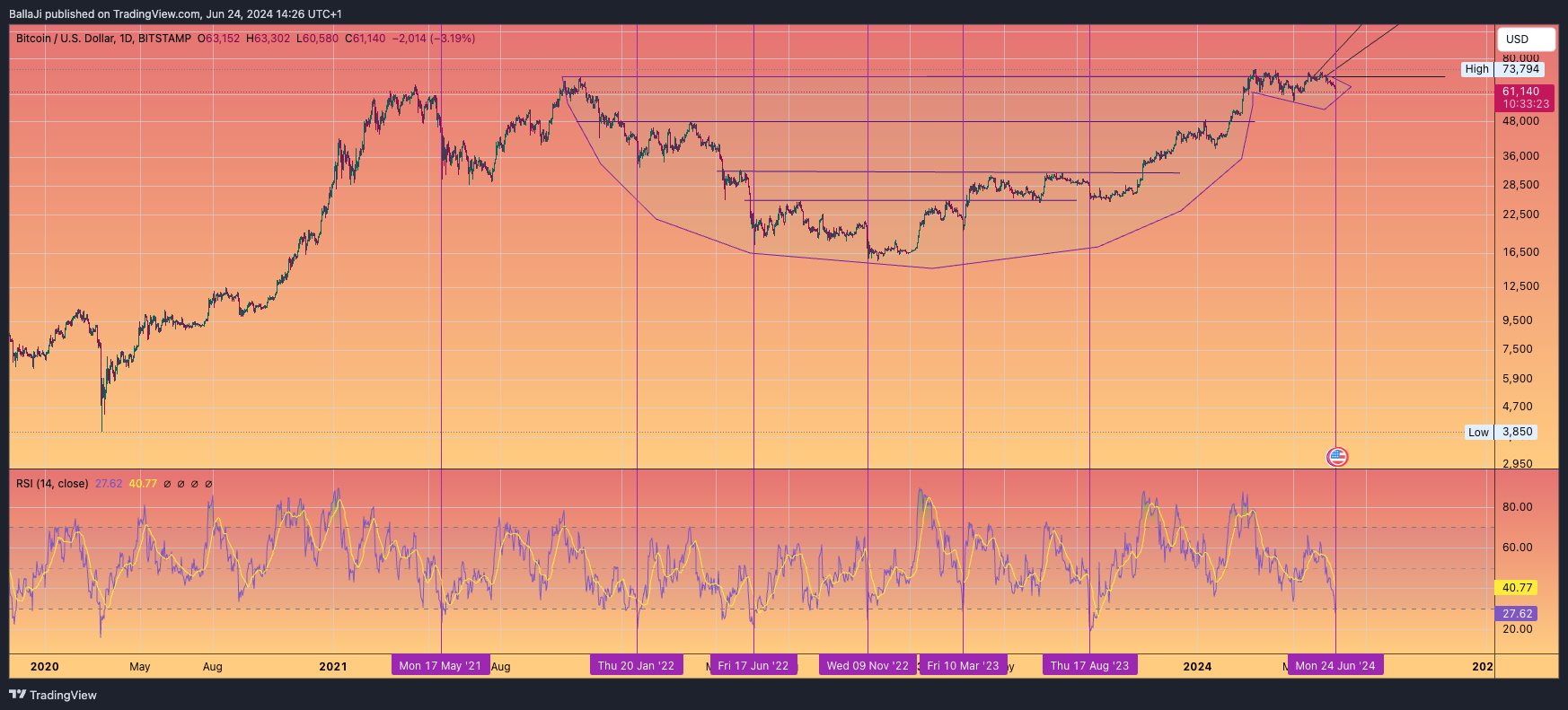Click purple 27.62 label on RSI axis
The width and height of the screenshot is (1568, 710).
[x=1516, y=614]
